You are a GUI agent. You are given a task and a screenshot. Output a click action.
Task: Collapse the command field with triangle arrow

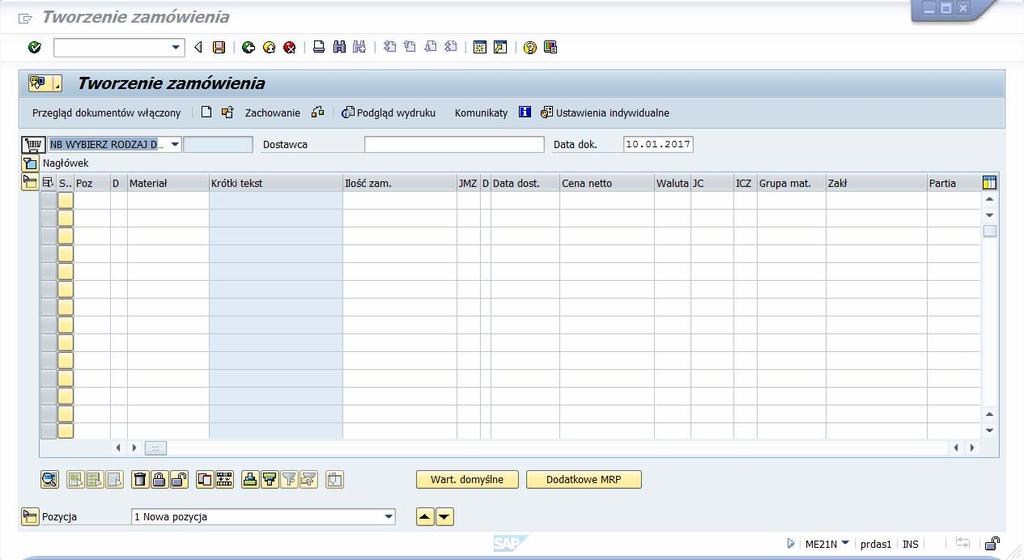[198, 47]
